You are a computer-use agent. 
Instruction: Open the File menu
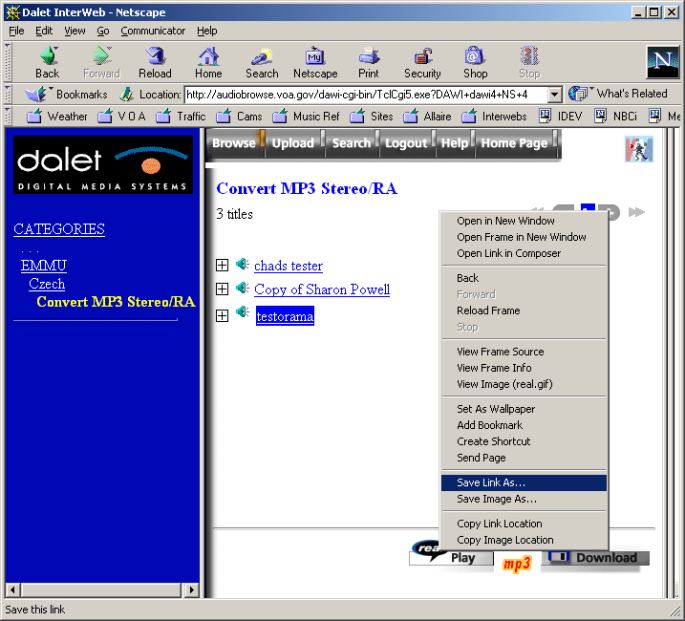[x=17, y=31]
